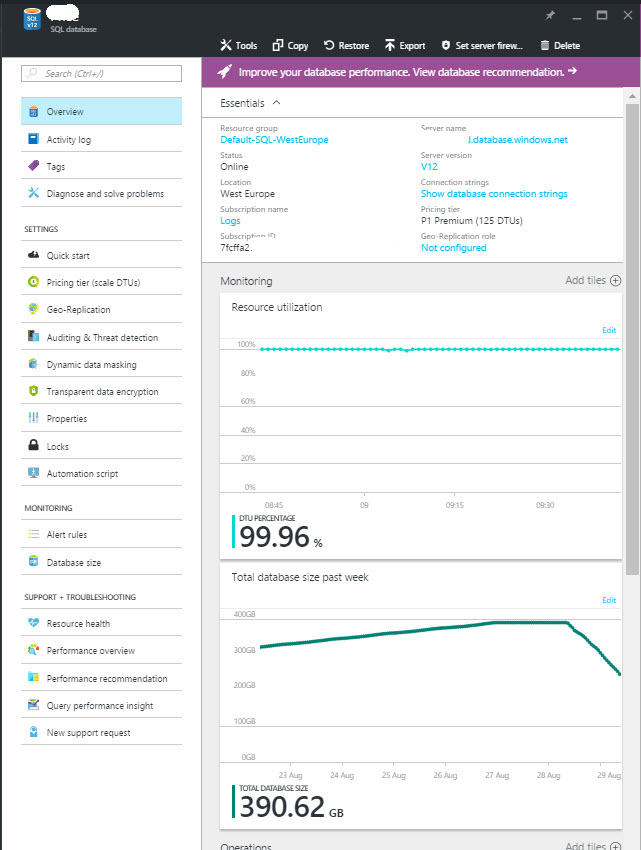The width and height of the screenshot is (641, 850).
Task: Click in the Search (Ctrl+/) field
Action: 102,73
